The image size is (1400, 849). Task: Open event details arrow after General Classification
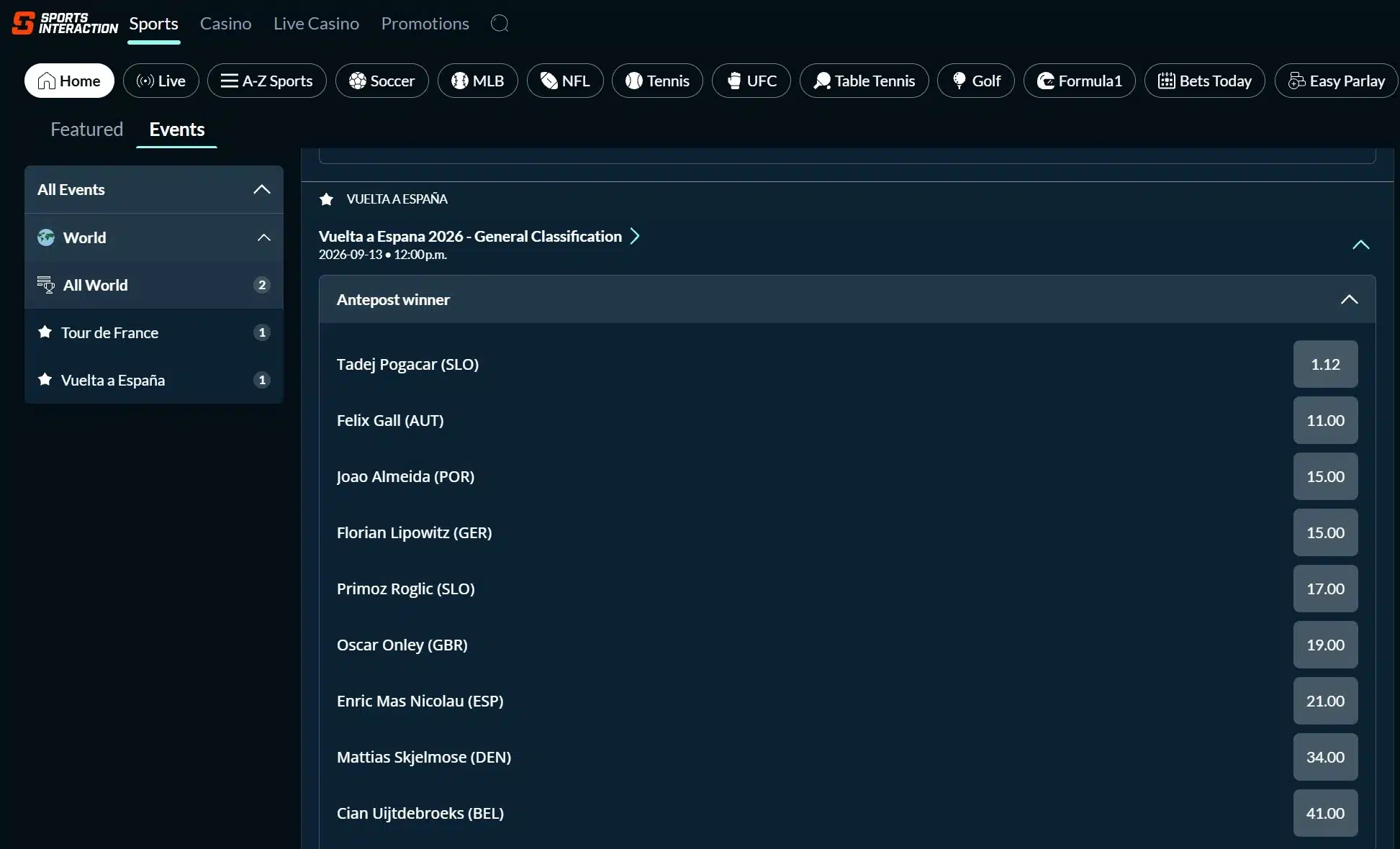click(635, 236)
